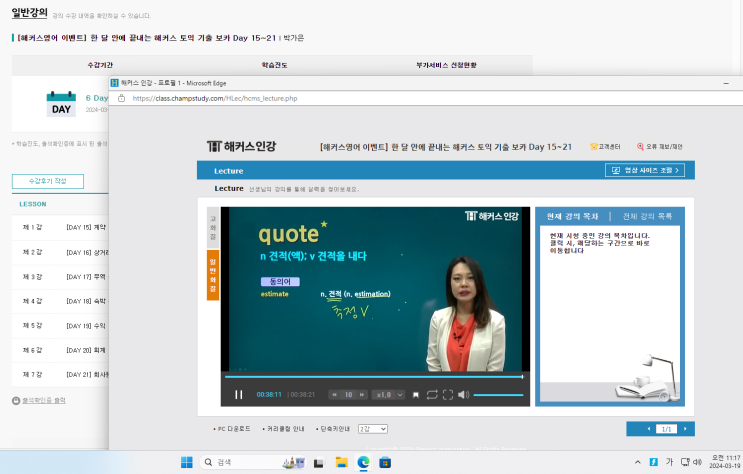This screenshot has height=474, width=743.
Task: Open Microsoft Store from taskbar
Action: [x=385, y=462]
